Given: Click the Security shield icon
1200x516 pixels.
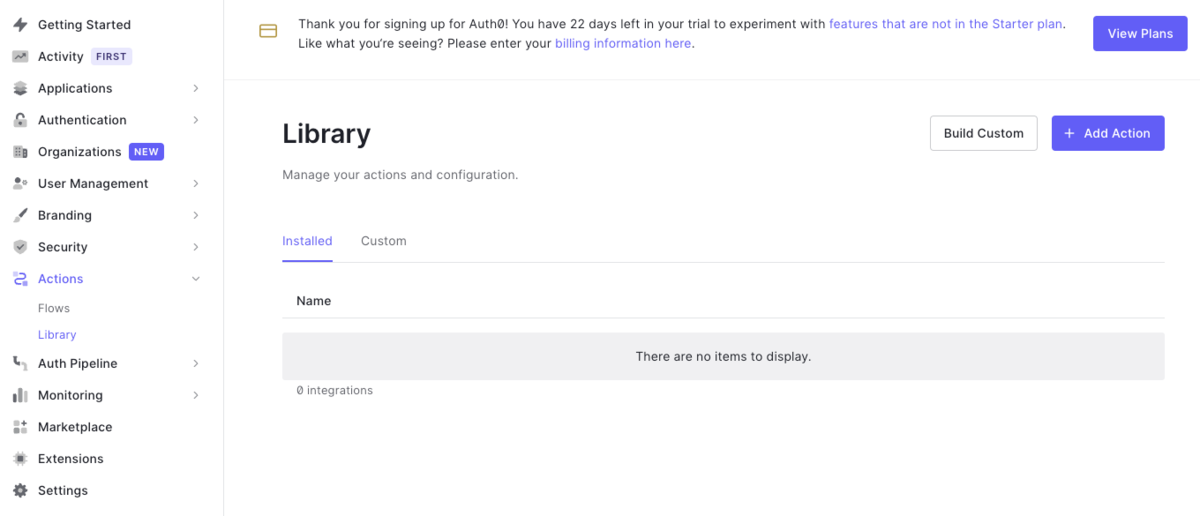Looking at the screenshot, I should (x=20, y=247).
